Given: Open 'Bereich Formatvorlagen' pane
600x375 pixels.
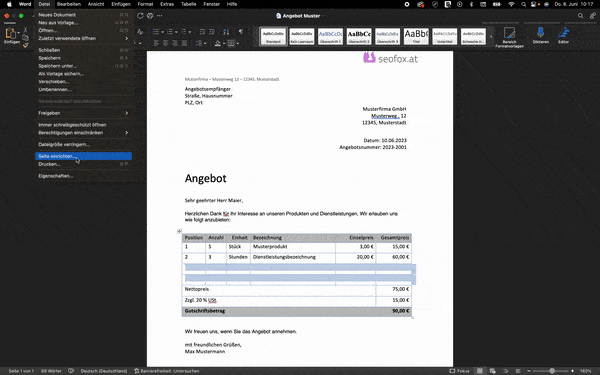Looking at the screenshot, I should 509,37.
